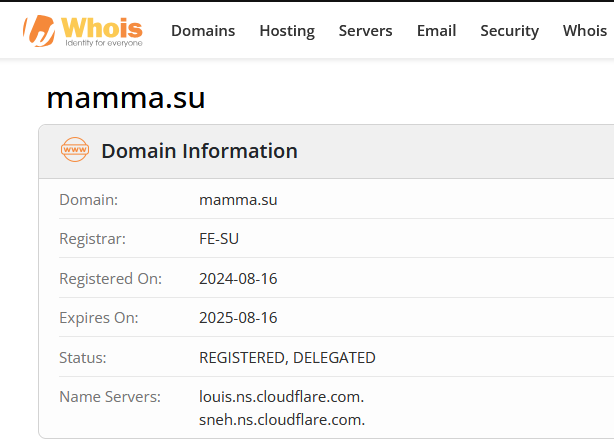Click the orange www globe icon

[x=75, y=150]
